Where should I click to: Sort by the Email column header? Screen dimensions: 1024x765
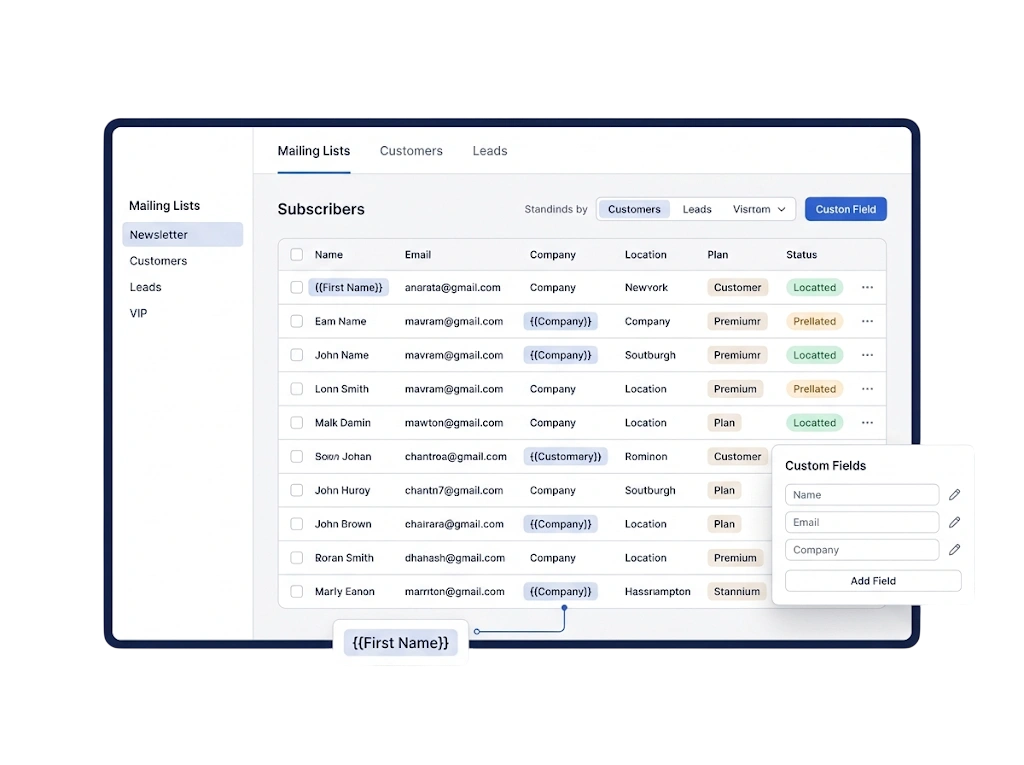(x=417, y=255)
